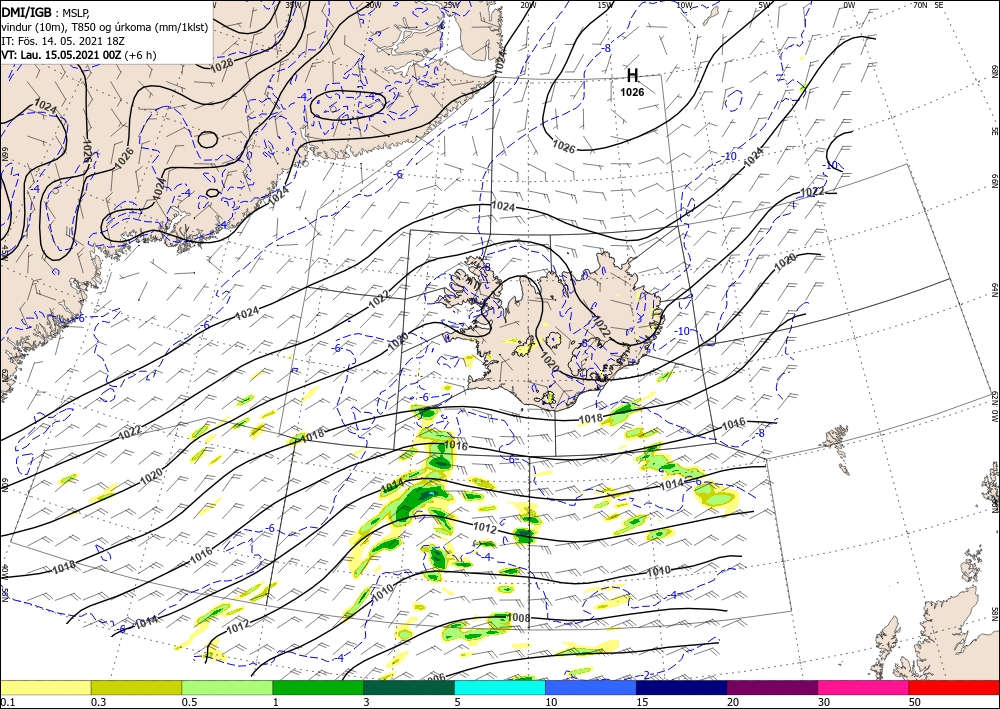
Task: Click the H high-pressure symbol
Action: (632, 76)
